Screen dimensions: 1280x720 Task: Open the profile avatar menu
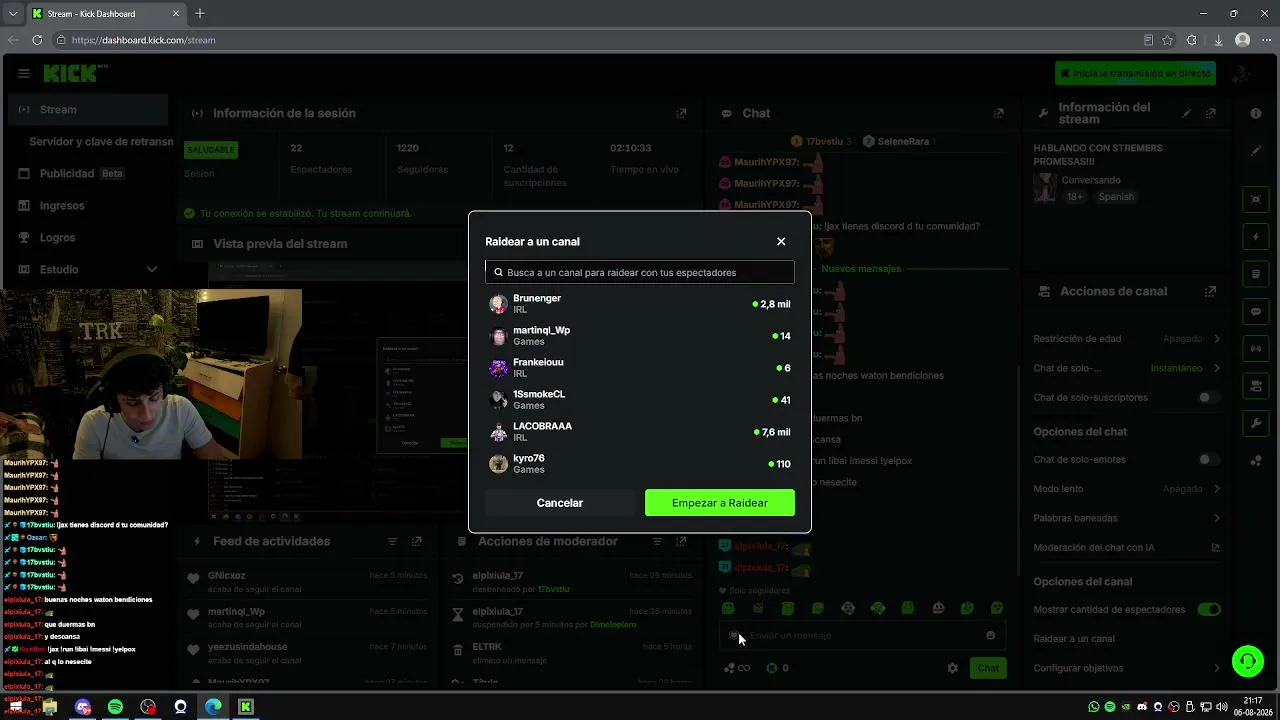(x=1241, y=73)
